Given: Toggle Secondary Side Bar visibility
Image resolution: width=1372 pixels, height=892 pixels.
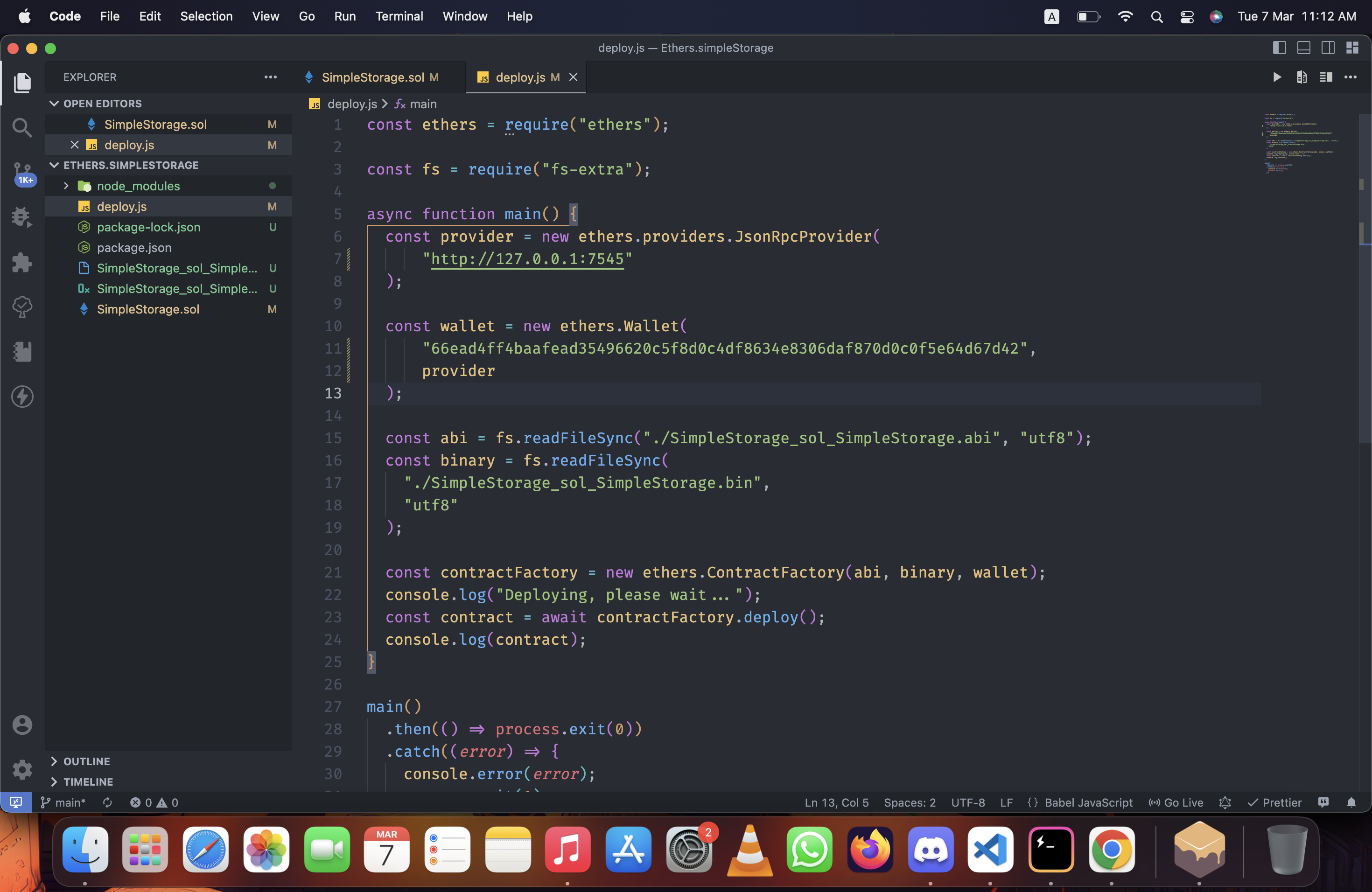Looking at the screenshot, I should click(x=1328, y=48).
